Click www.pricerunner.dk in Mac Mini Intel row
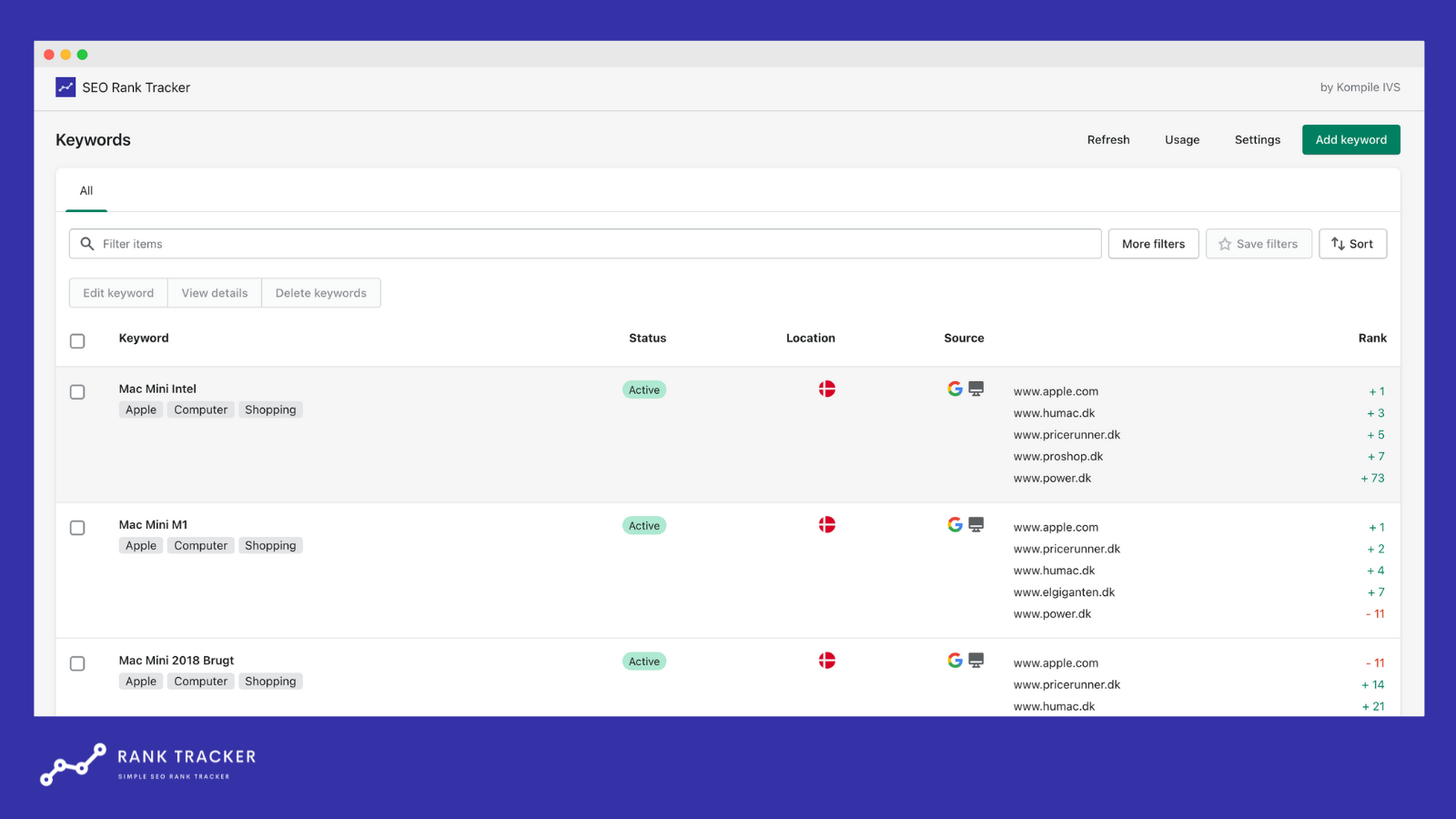The width and height of the screenshot is (1456, 819). pos(1067,435)
